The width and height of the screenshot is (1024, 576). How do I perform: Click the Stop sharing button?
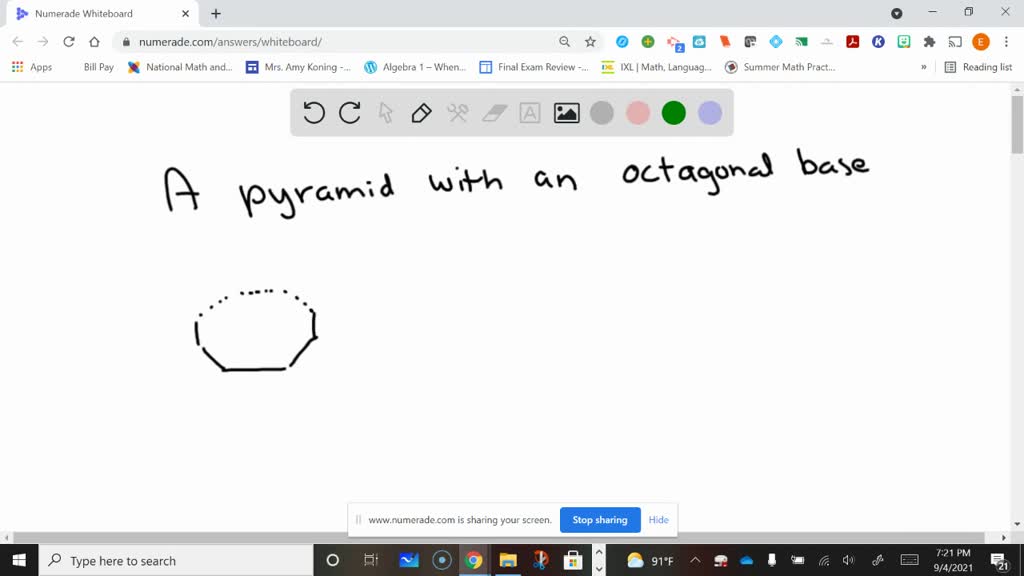(x=600, y=520)
